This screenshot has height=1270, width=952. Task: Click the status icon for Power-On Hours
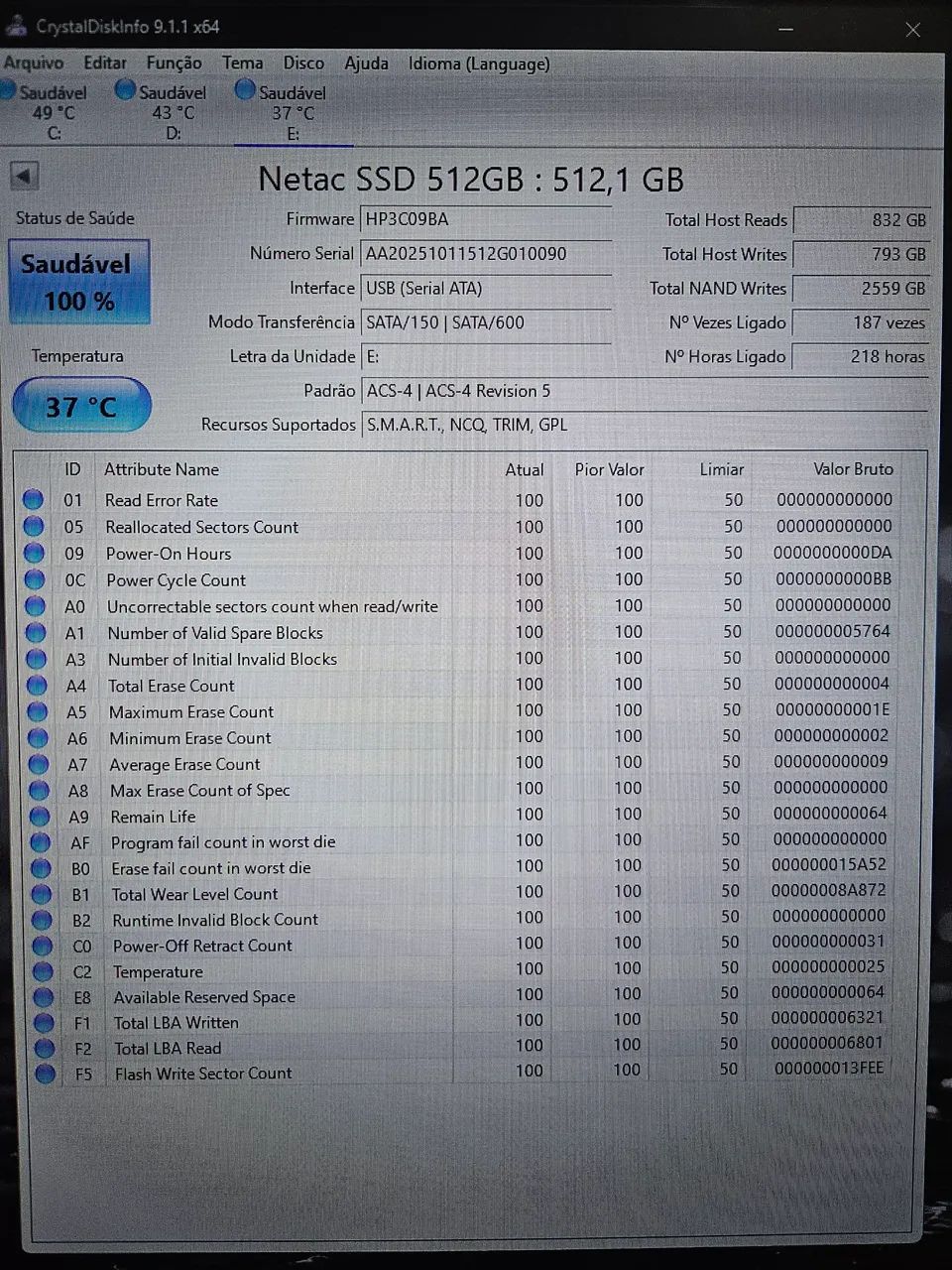pyautogui.click(x=34, y=553)
